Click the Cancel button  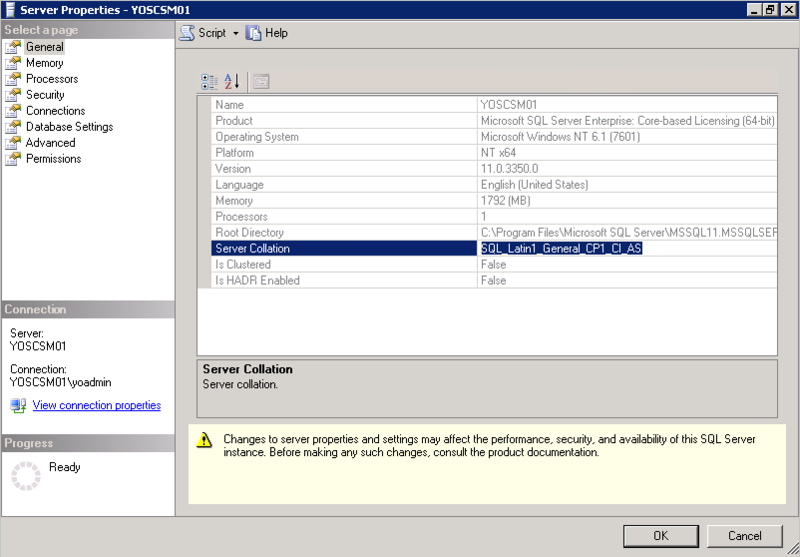point(744,536)
